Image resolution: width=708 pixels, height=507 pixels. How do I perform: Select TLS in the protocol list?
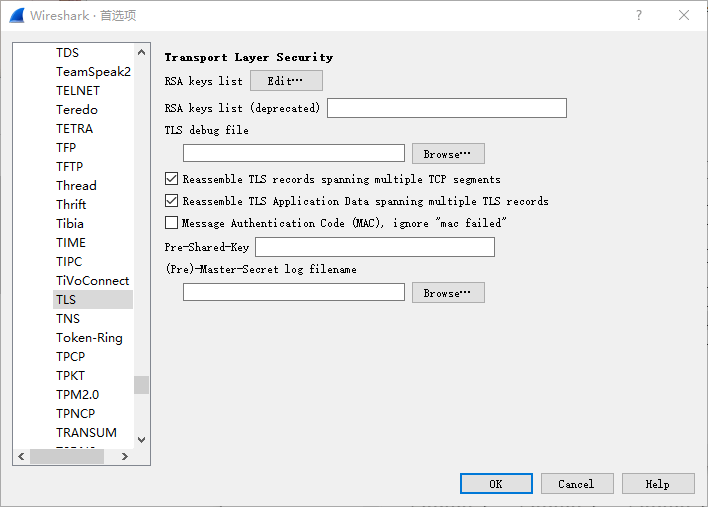point(66,299)
